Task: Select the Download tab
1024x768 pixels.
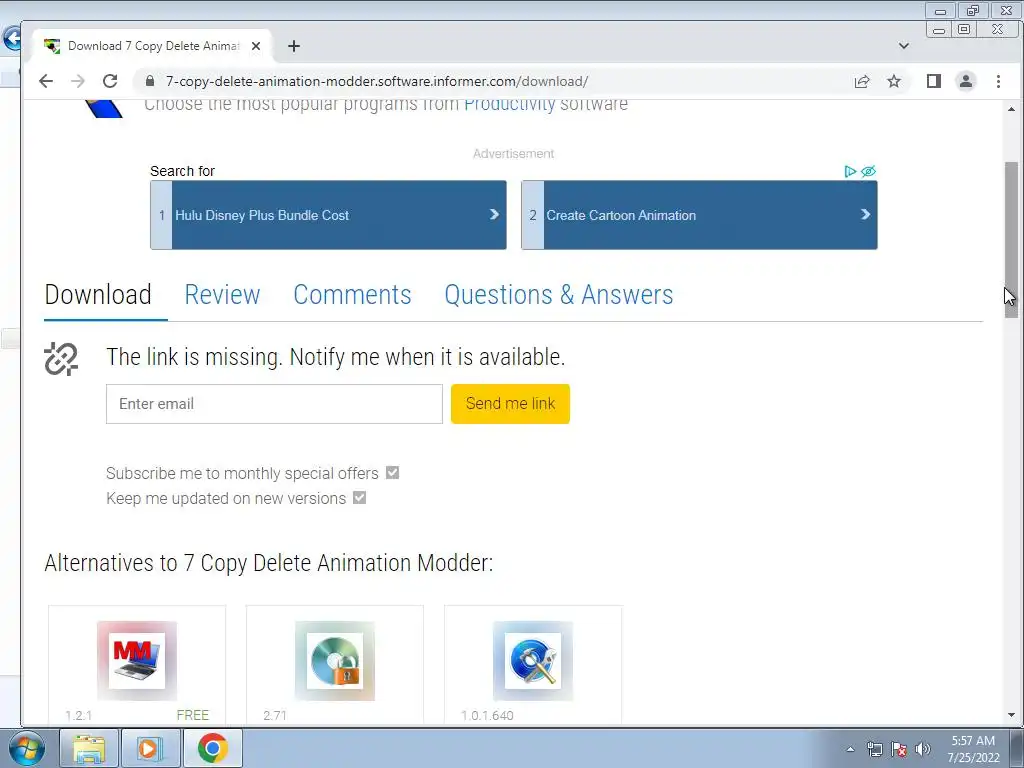Action: [x=98, y=295]
